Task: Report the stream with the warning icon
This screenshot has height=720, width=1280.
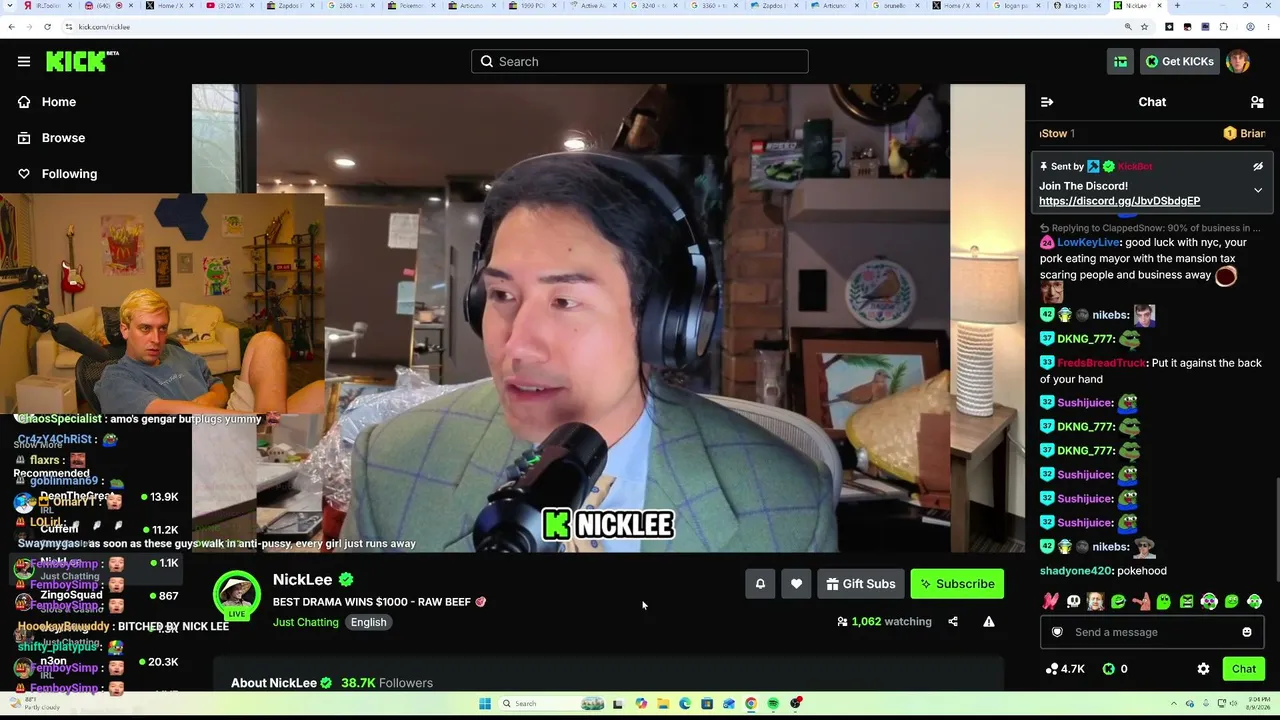Action: pos(989,622)
